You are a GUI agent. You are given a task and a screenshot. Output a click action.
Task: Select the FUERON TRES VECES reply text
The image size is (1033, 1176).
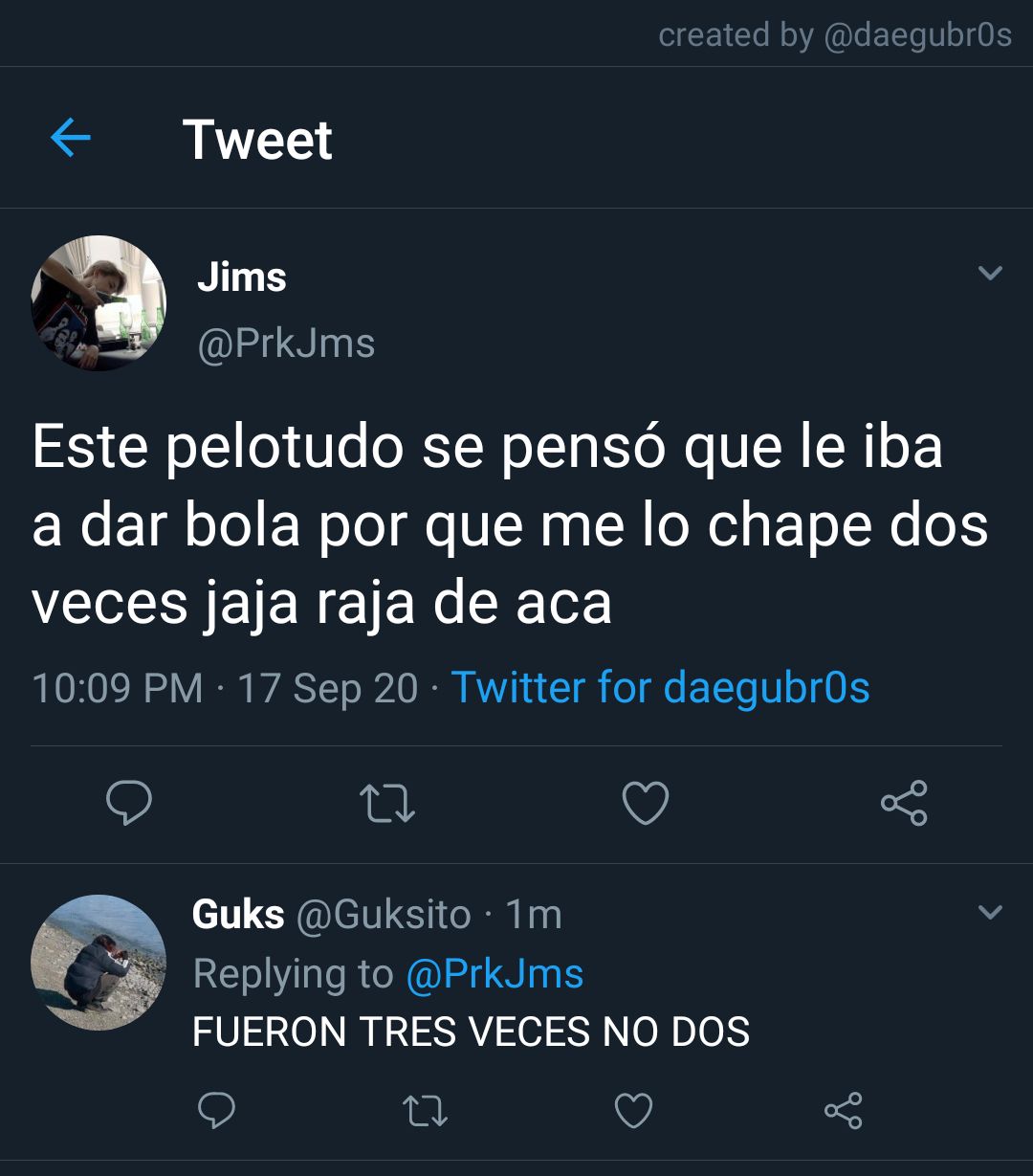471,1032
